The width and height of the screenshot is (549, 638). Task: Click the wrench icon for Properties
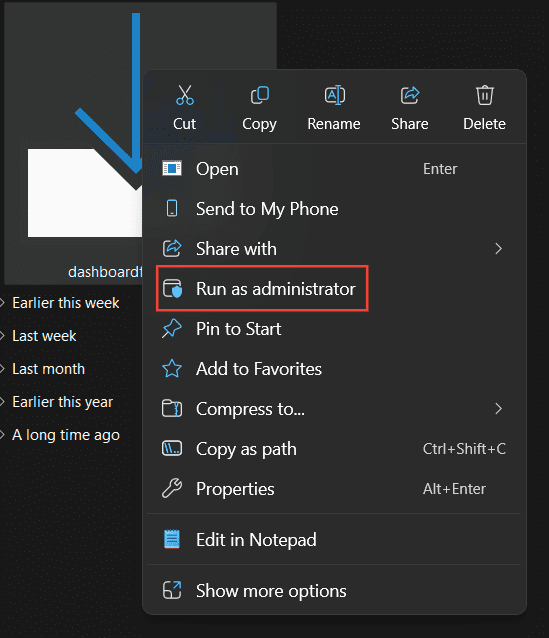tap(172, 488)
